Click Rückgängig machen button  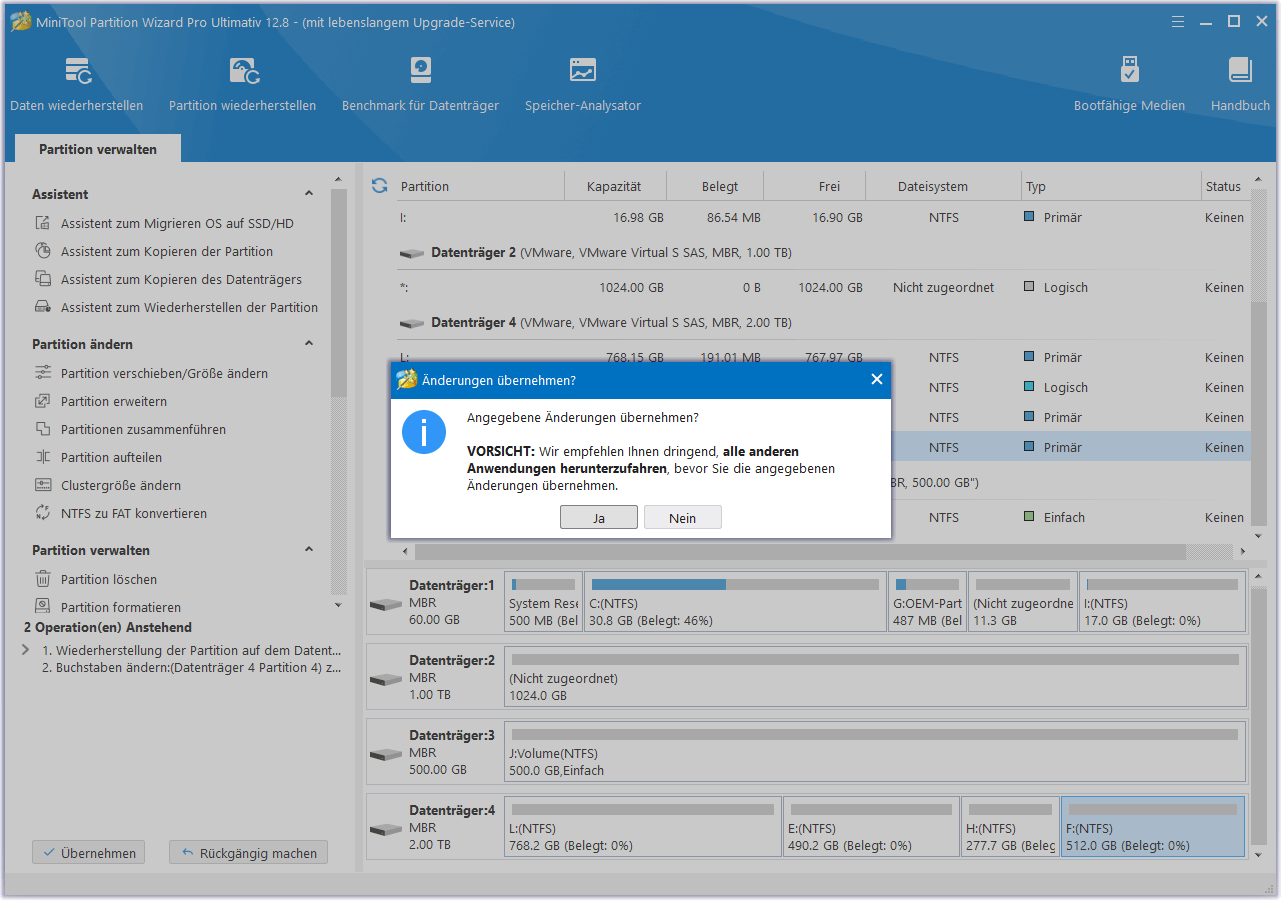[248, 853]
